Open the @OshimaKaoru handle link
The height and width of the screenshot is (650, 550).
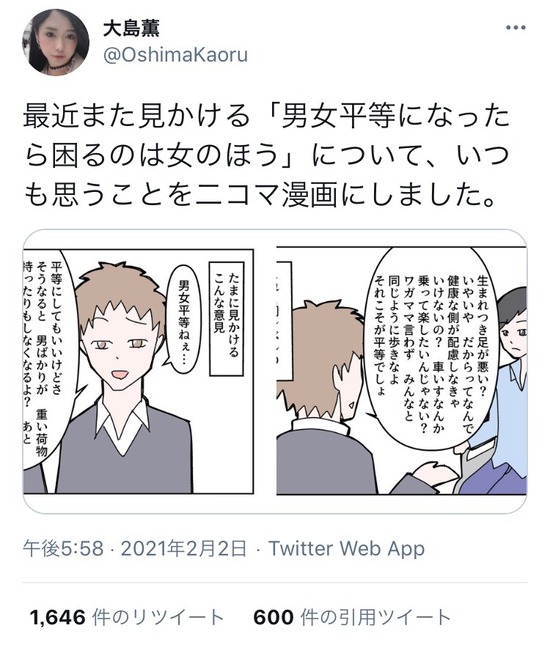coord(175,56)
